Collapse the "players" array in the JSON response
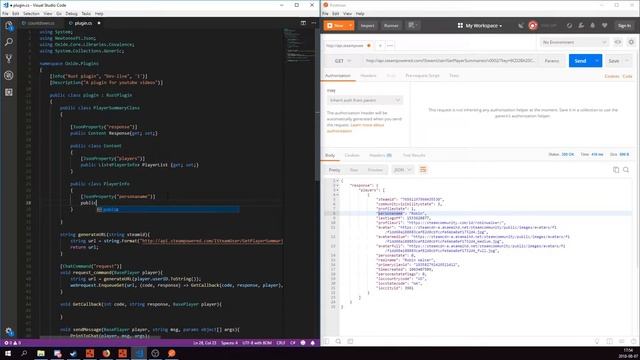The height and width of the screenshot is (360, 640). [x=338, y=190]
